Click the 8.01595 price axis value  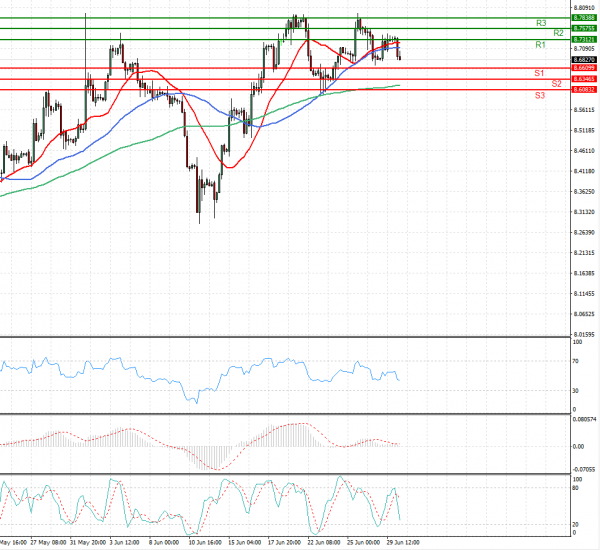[584, 334]
